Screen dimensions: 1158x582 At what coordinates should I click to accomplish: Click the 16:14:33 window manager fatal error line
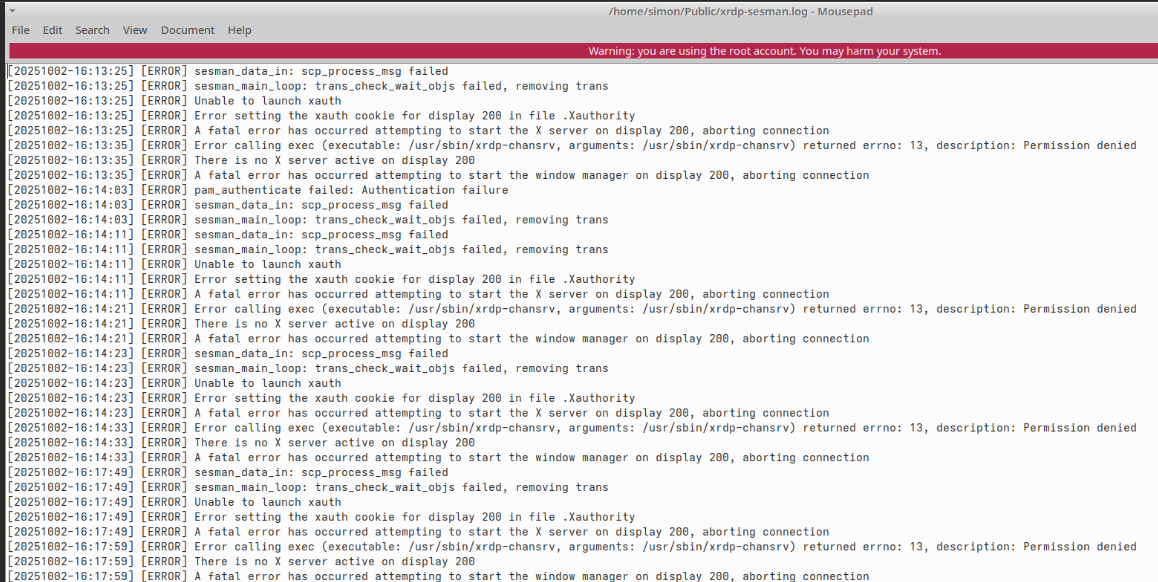click(530, 458)
